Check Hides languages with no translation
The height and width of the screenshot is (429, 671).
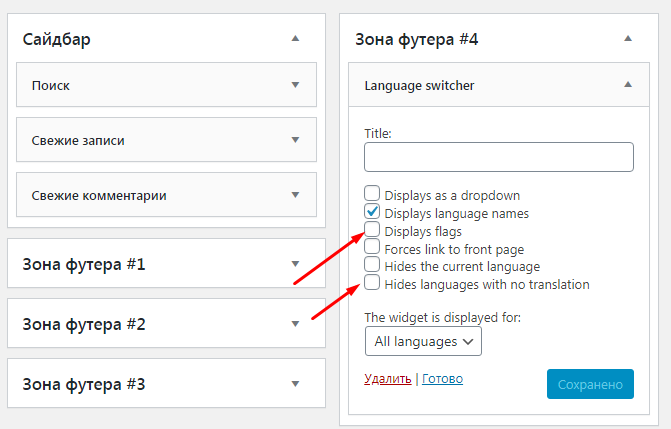tap(372, 283)
